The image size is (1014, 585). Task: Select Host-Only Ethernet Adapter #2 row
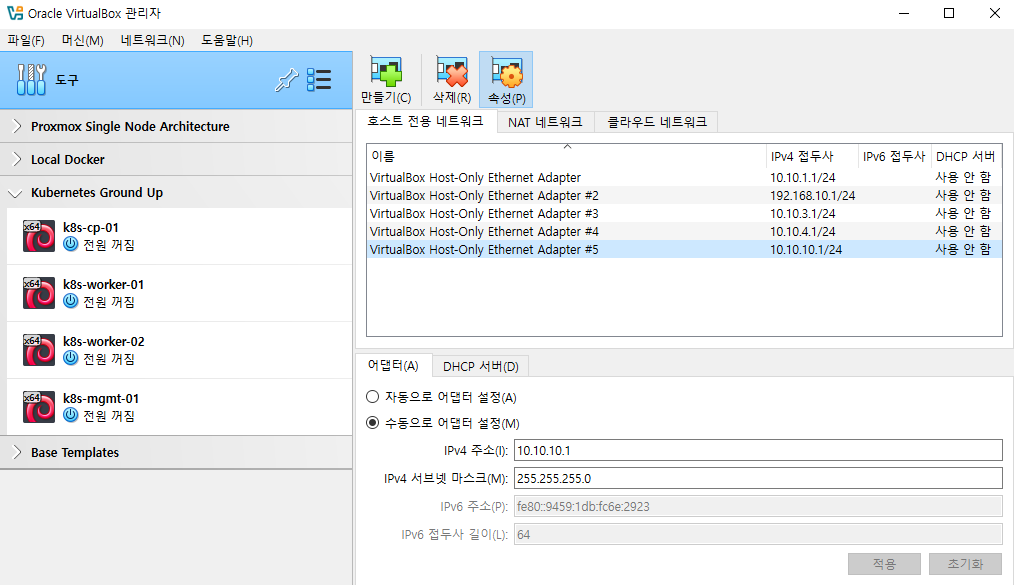coord(684,195)
